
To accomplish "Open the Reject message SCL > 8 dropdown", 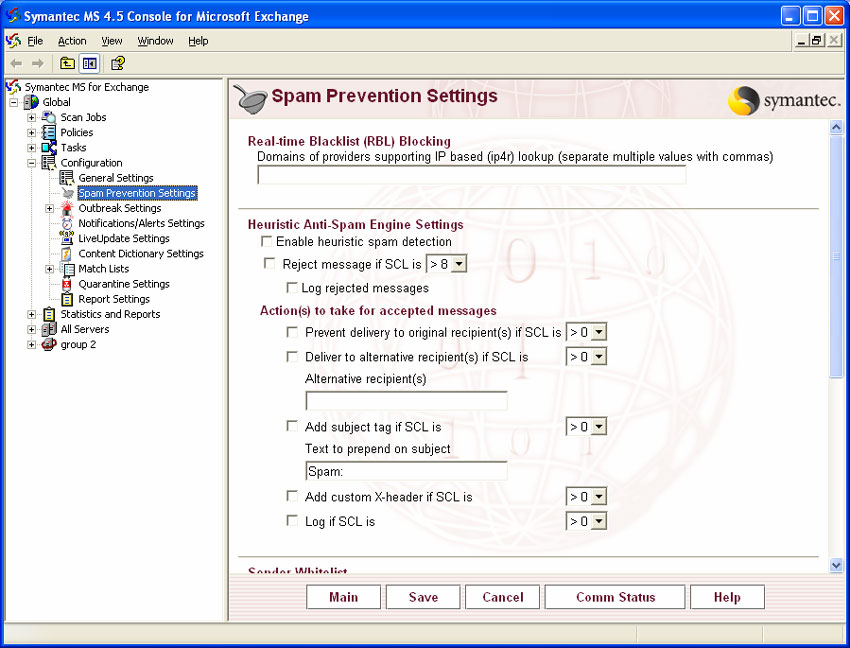I will click(x=459, y=264).
